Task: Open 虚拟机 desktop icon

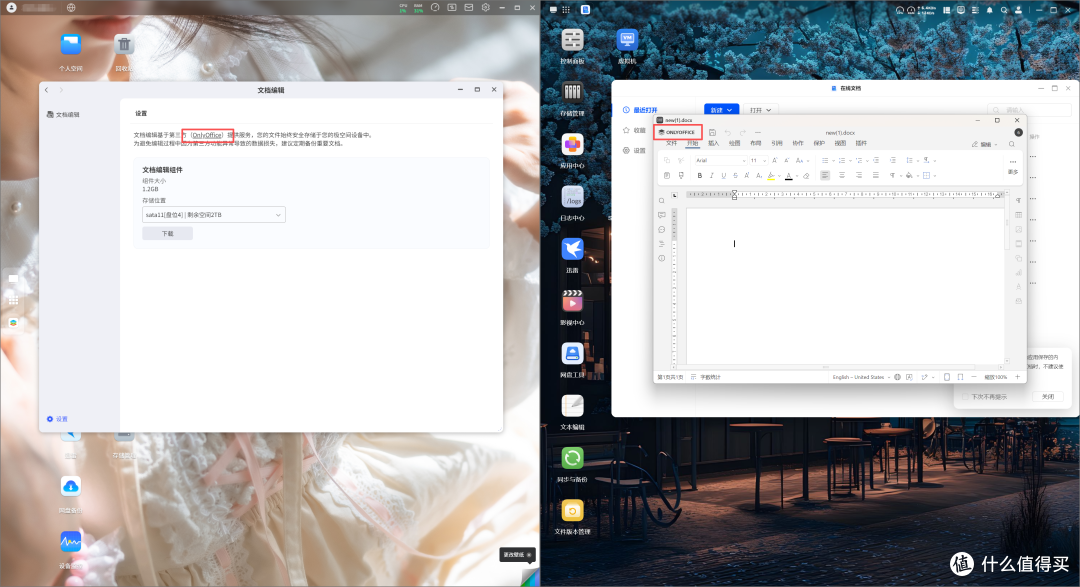Action: pyautogui.click(x=627, y=39)
